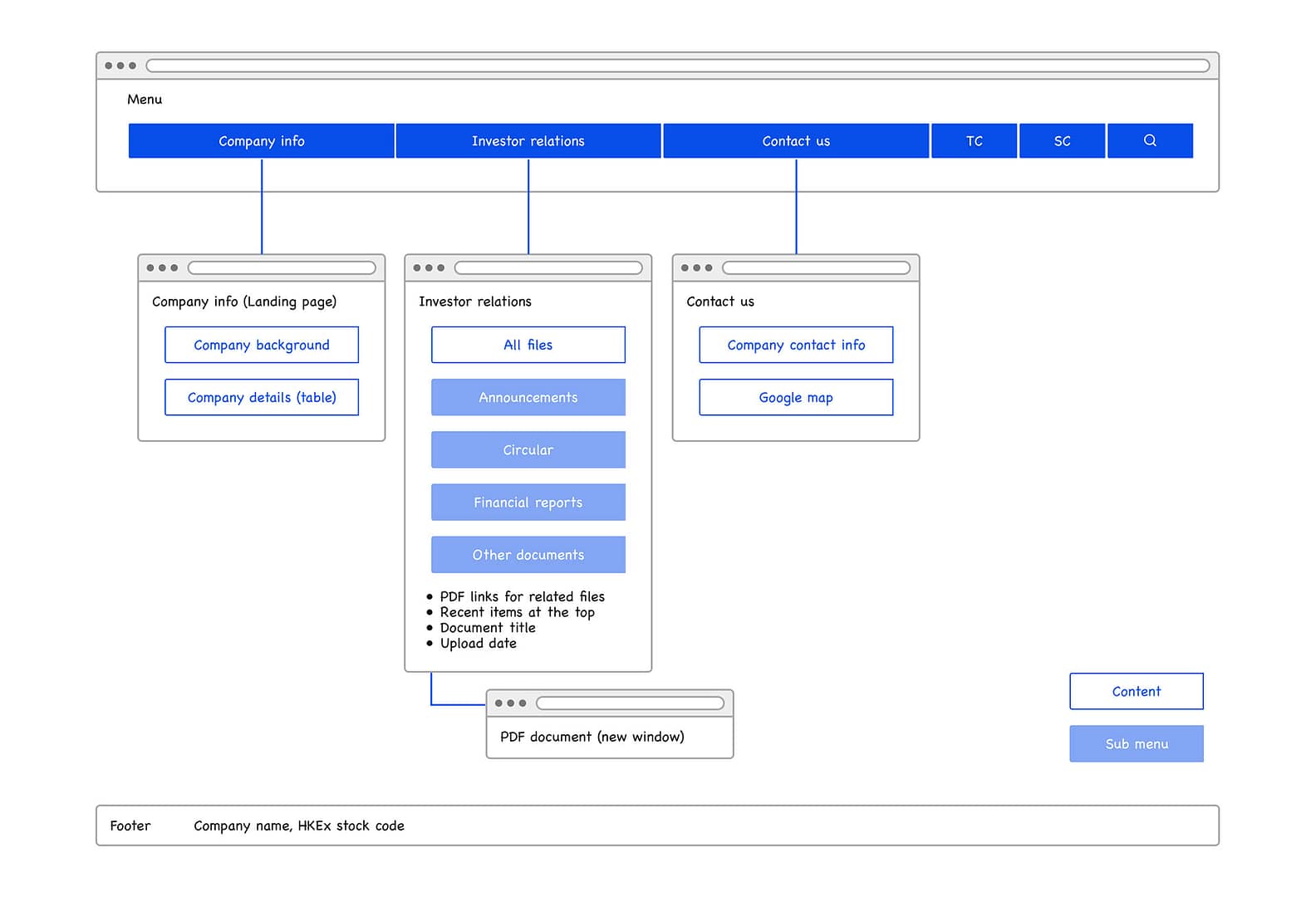Open the Investor relations menu item

coord(528,141)
